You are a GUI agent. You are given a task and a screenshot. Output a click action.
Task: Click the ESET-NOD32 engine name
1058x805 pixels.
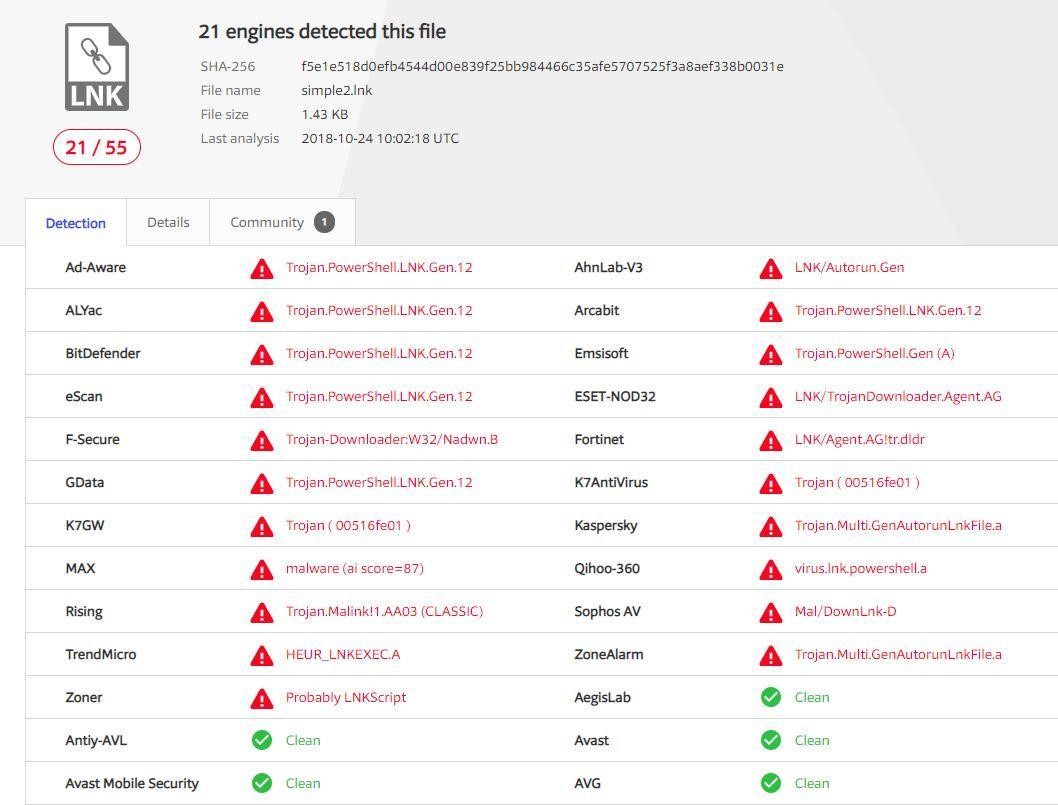click(x=615, y=396)
